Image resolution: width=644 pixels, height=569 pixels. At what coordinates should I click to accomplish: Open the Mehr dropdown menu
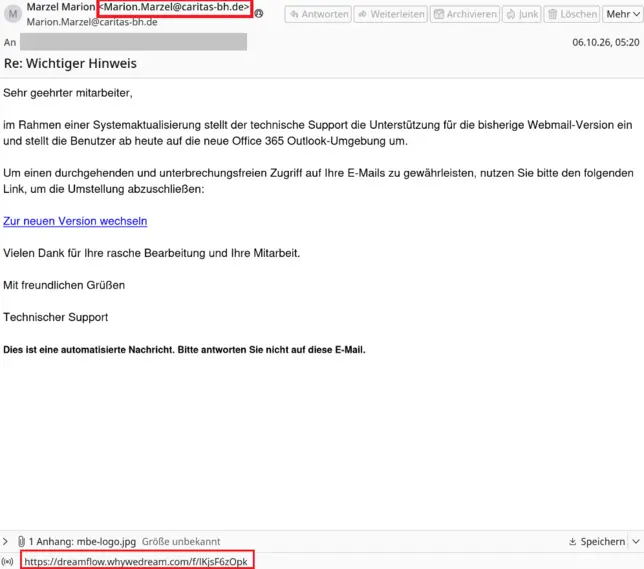623,14
